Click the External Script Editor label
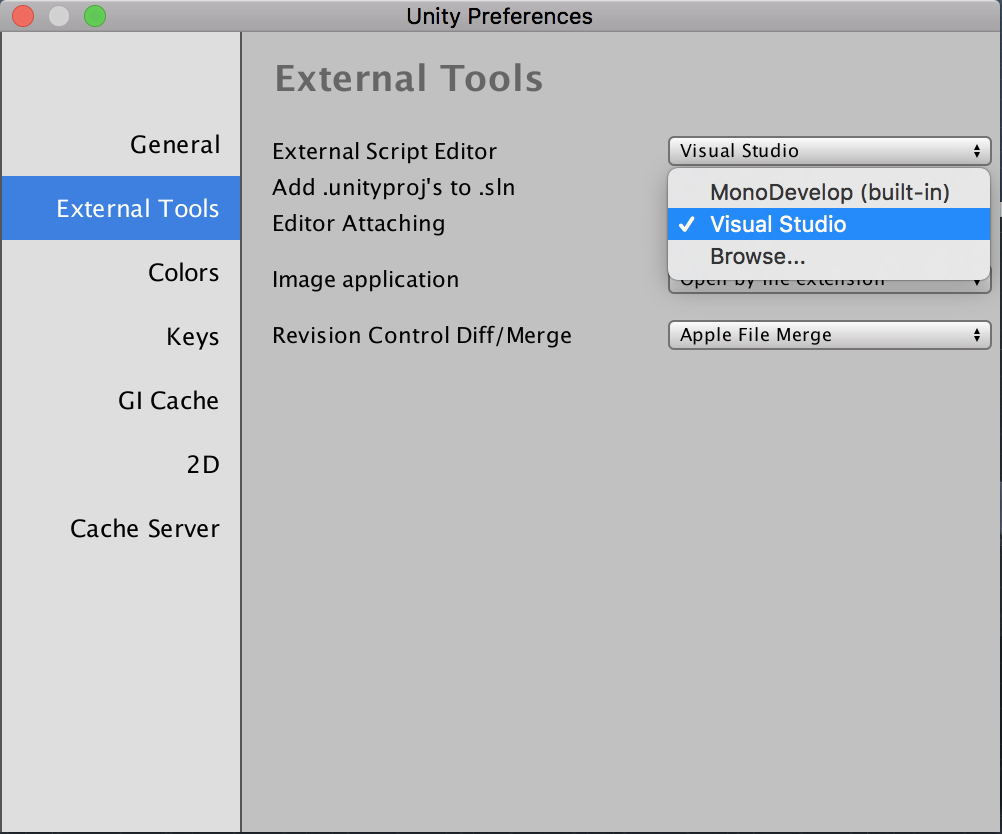This screenshot has height=834, width=1002. [384, 151]
